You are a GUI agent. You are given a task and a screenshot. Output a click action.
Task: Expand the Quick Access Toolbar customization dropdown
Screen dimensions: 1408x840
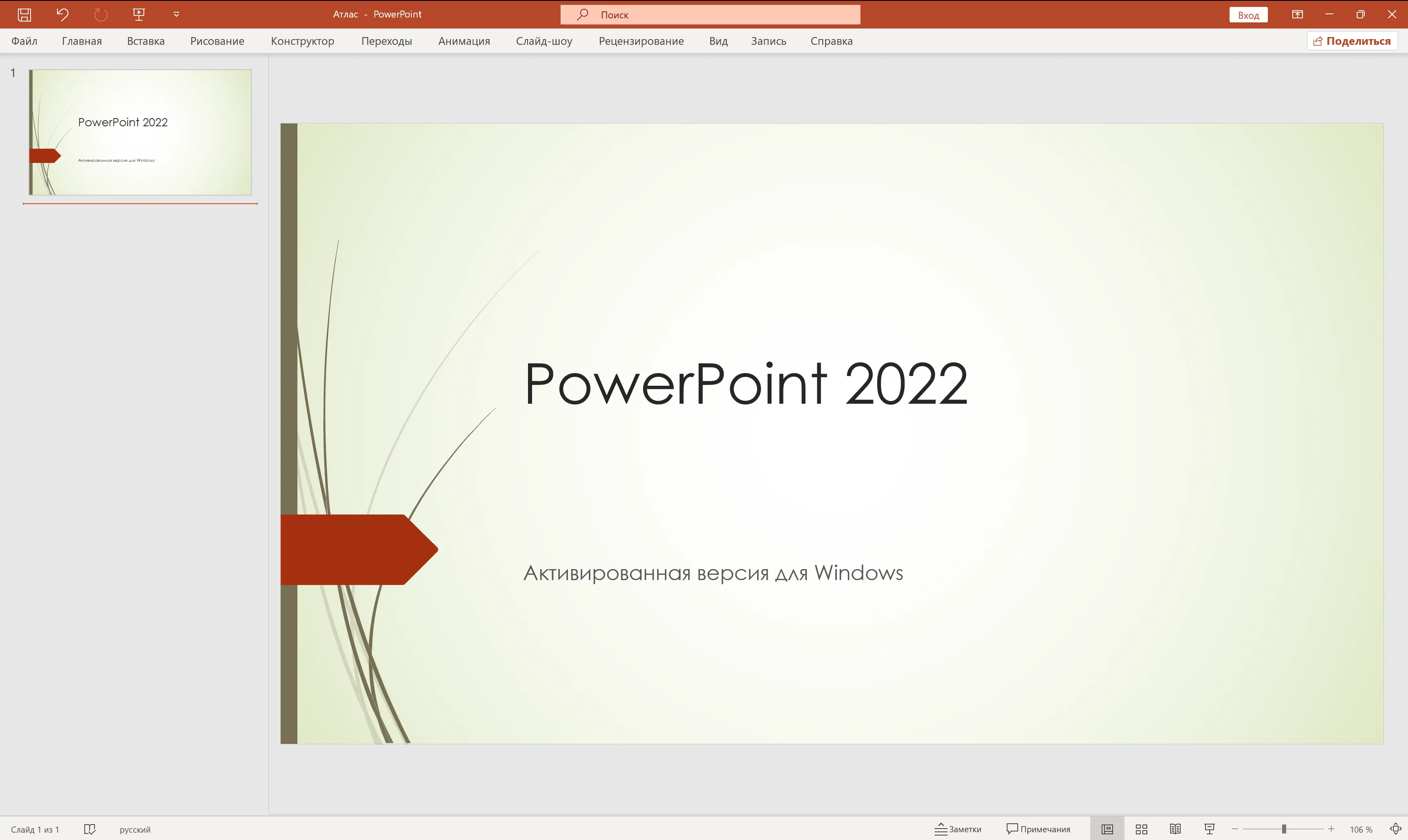pyautogui.click(x=176, y=15)
